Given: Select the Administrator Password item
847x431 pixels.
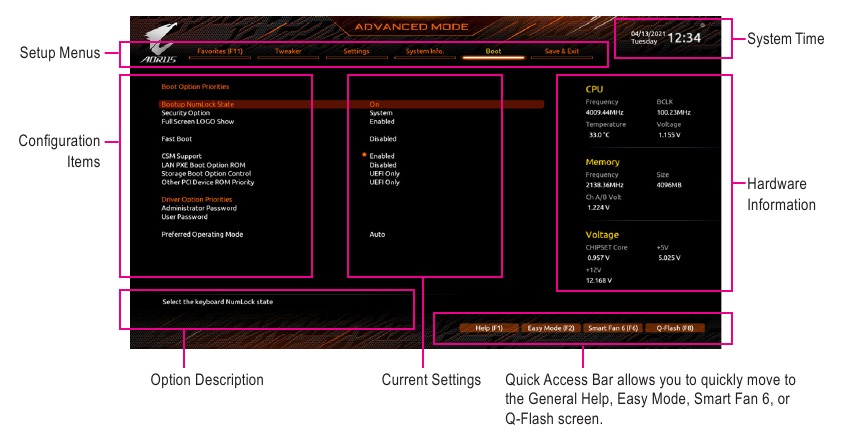Looking at the screenshot, I should pyautogui.click(x=199, y=208).
